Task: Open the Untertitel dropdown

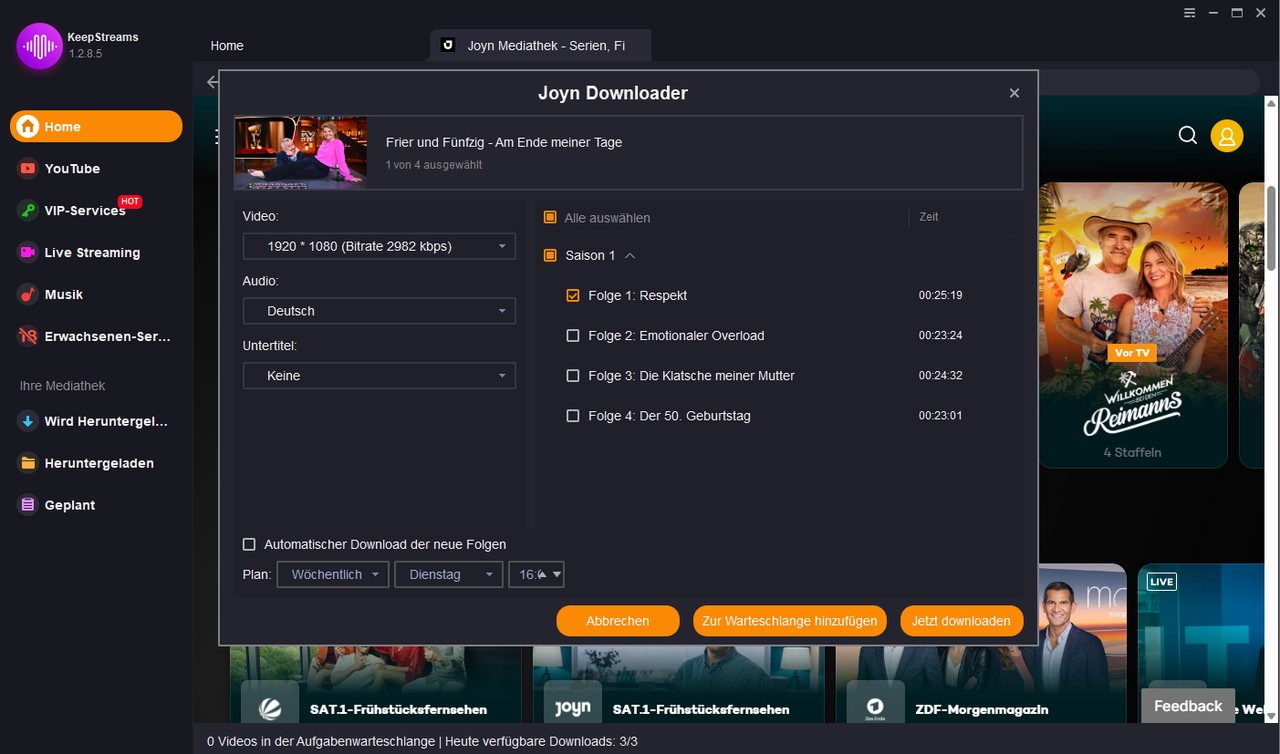Action: pos(379,375)
